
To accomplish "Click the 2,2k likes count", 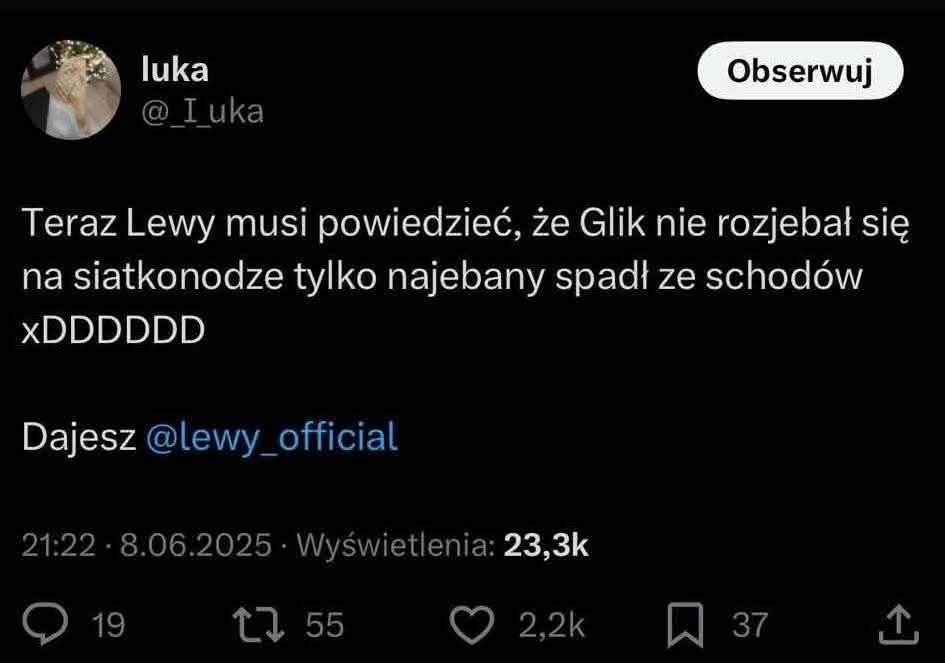I will click(551, 625).
